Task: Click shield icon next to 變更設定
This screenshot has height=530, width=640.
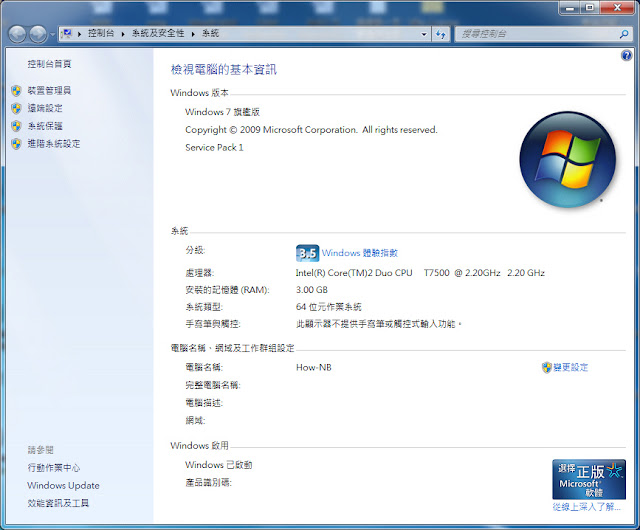Action: click(x=547, y=367)
